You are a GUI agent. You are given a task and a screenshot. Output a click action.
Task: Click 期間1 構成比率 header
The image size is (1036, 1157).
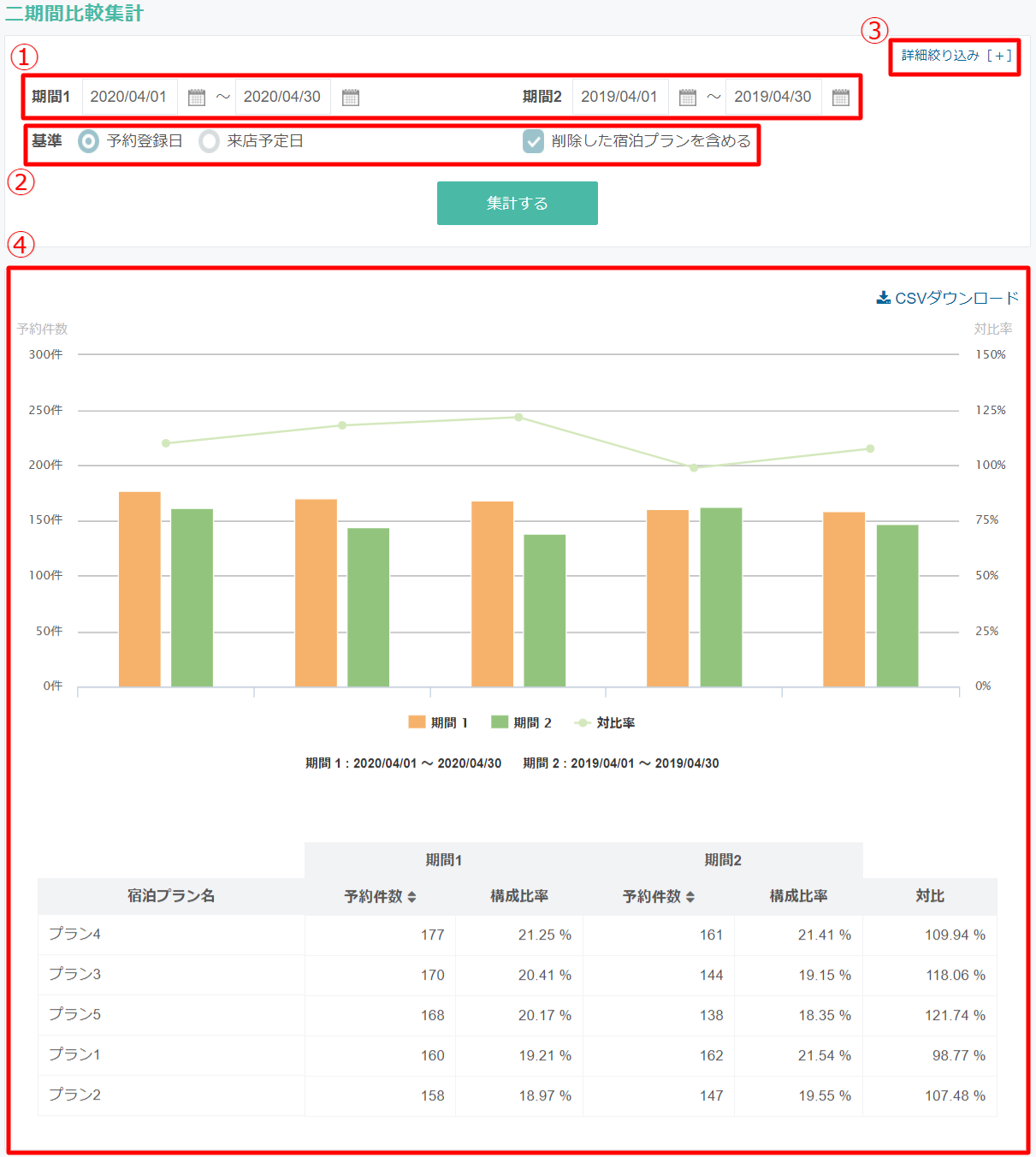coord(519,896)
